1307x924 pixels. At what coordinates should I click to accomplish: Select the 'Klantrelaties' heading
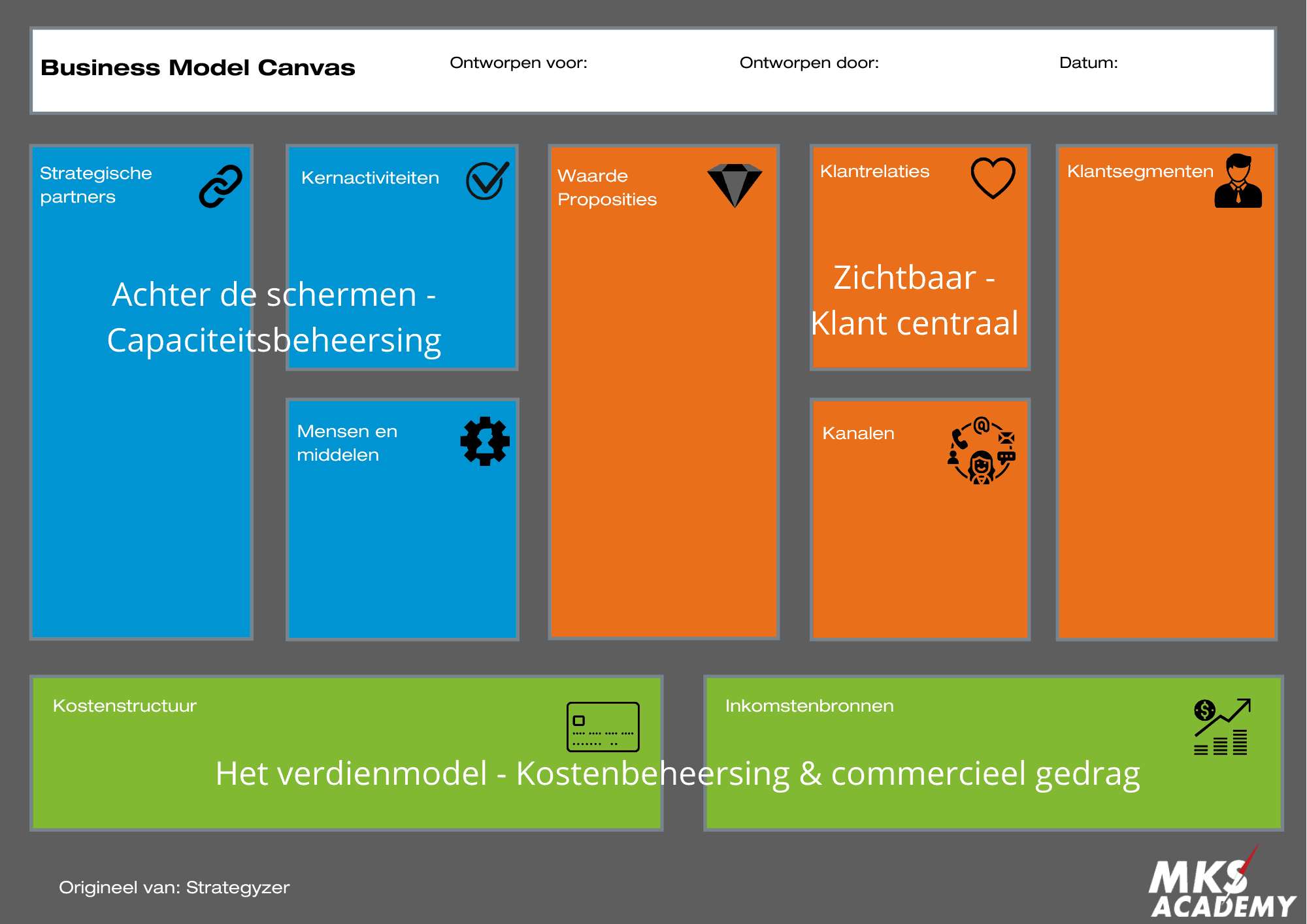[874, 171]
